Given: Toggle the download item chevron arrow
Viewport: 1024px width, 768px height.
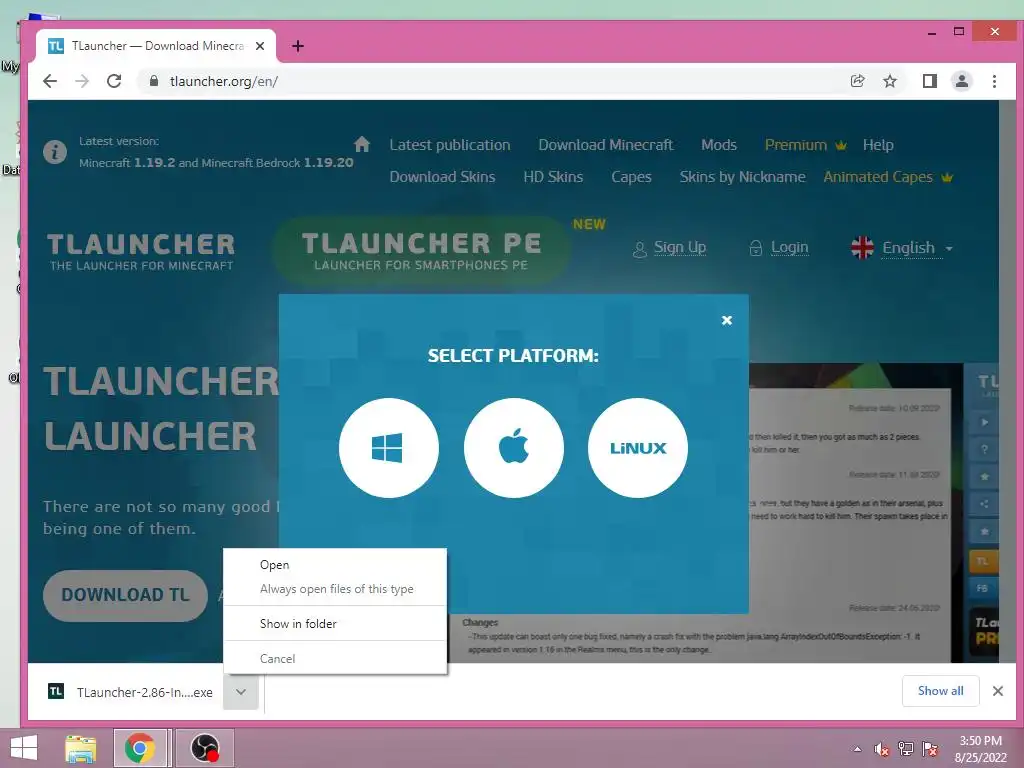Looking at the screenshot, I should (241, 692).
